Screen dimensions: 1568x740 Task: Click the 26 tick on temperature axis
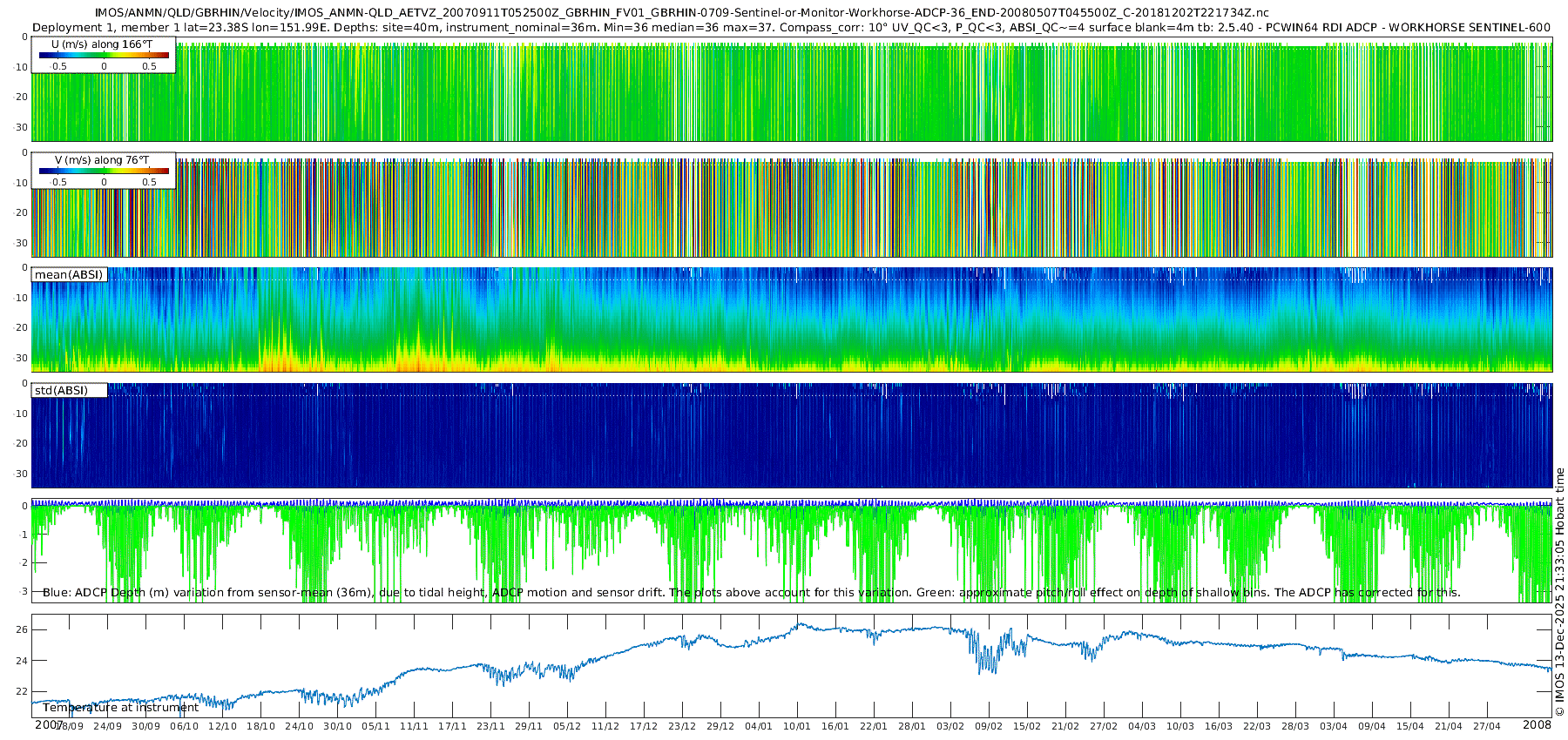pyautogui.click(x=22, y=630)
